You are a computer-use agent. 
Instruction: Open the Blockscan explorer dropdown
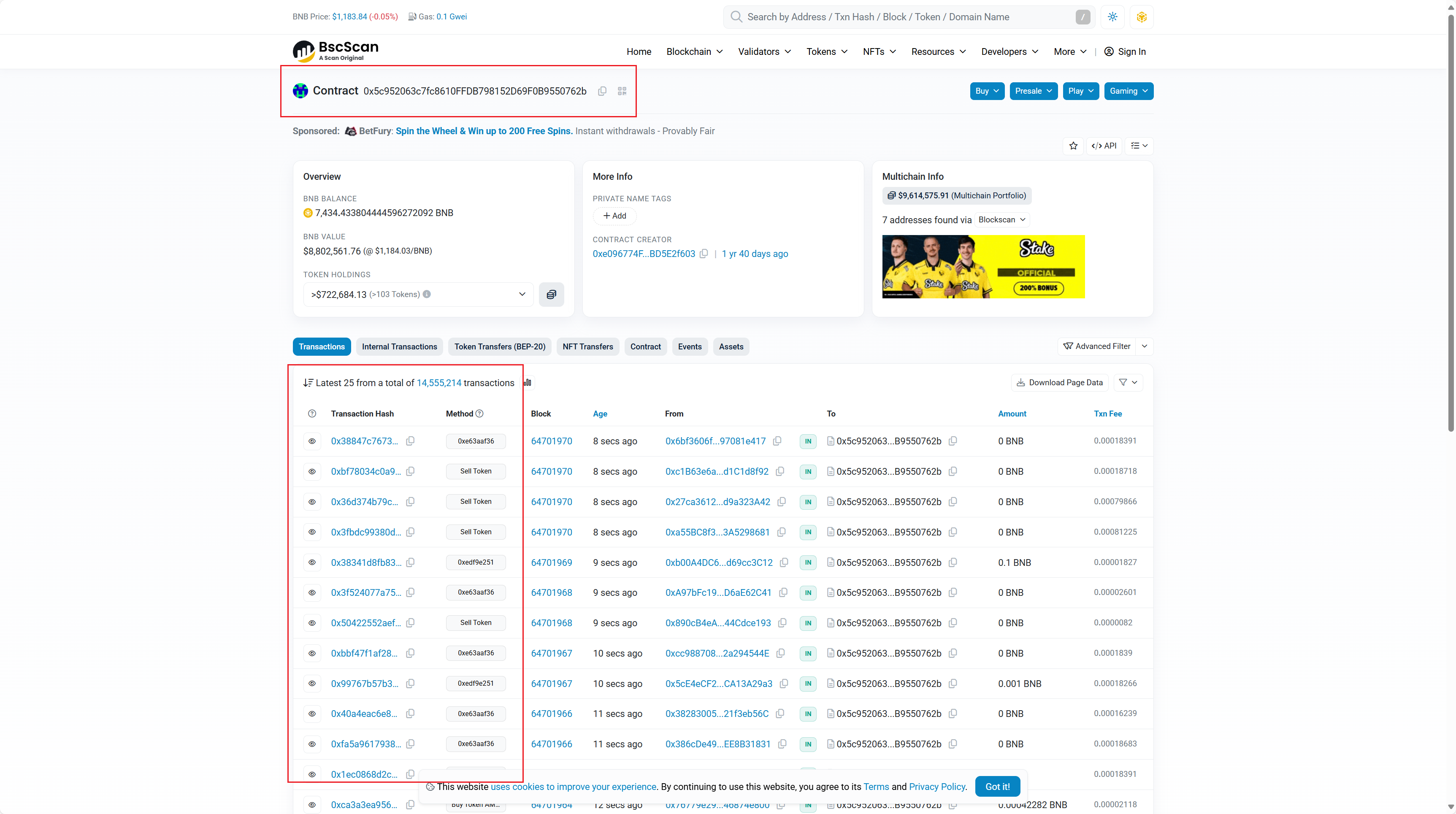pos(1001,220)
